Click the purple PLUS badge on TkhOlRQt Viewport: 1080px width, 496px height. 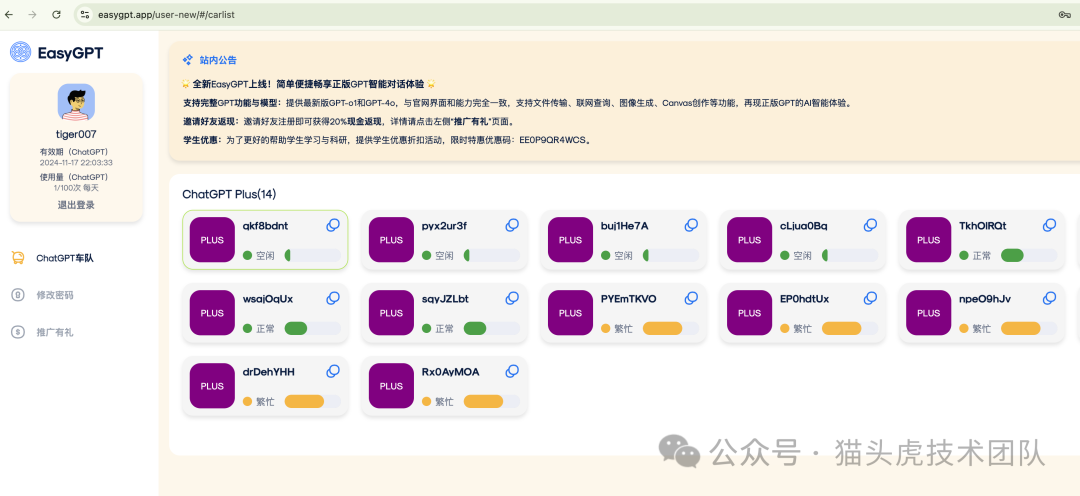pos(928,240)
